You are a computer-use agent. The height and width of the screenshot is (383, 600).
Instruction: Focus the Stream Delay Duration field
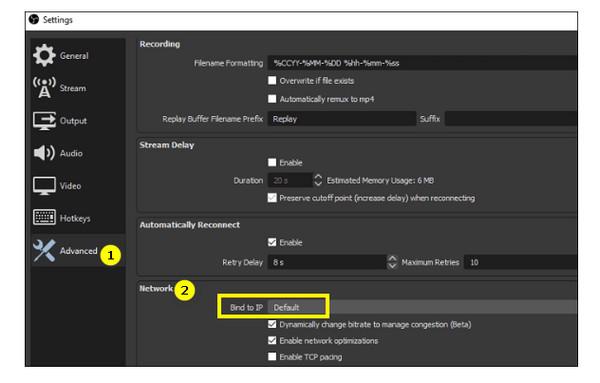tap(290, 180)
